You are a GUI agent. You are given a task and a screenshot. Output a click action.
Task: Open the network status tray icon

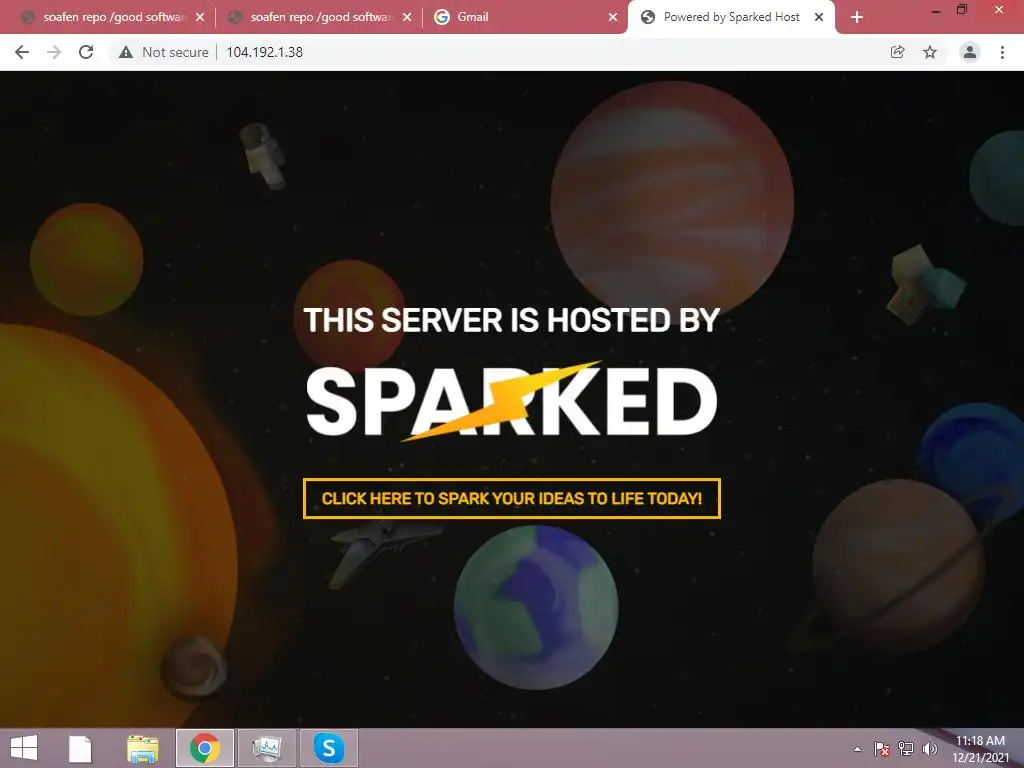tap(906, 749)
